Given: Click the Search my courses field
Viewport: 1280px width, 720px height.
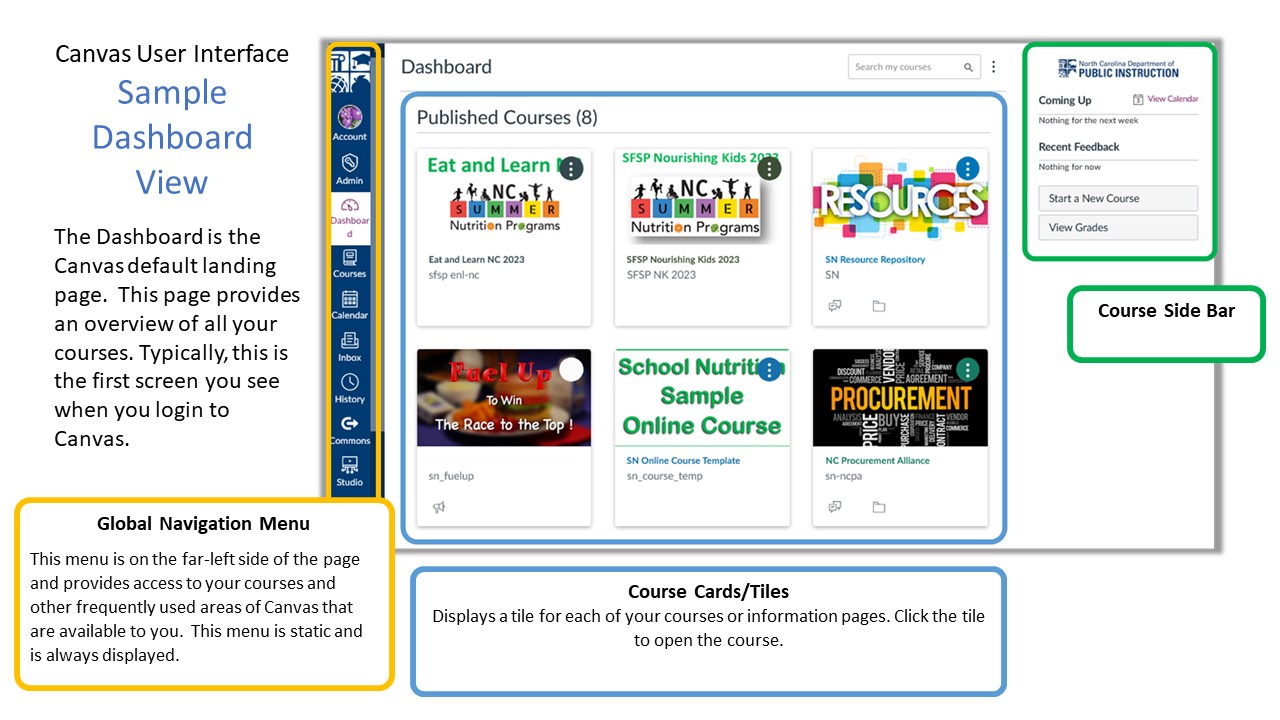Looking at the screenshot, I should 906,67.
